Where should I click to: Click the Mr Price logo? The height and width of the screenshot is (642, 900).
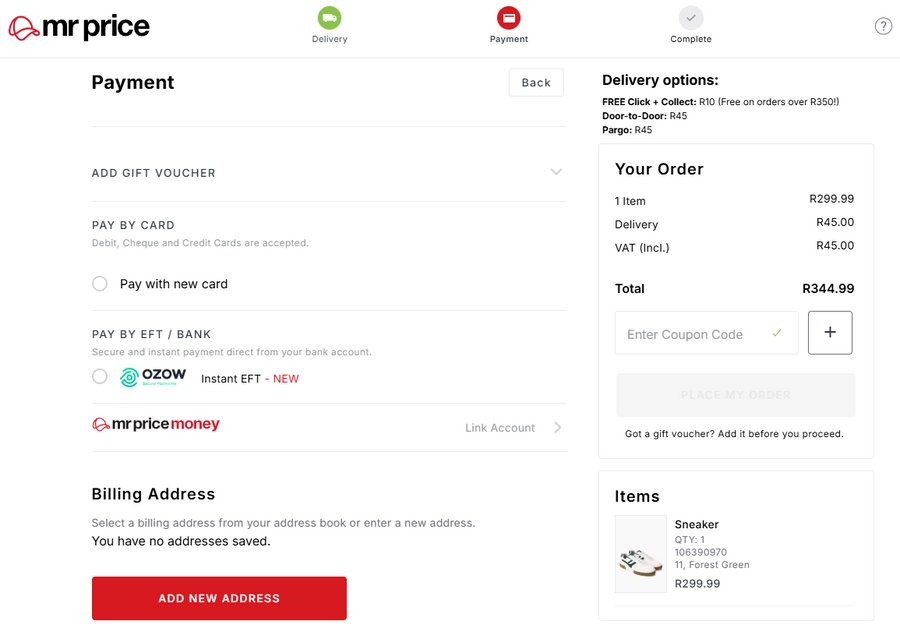(x=79, y=27)
